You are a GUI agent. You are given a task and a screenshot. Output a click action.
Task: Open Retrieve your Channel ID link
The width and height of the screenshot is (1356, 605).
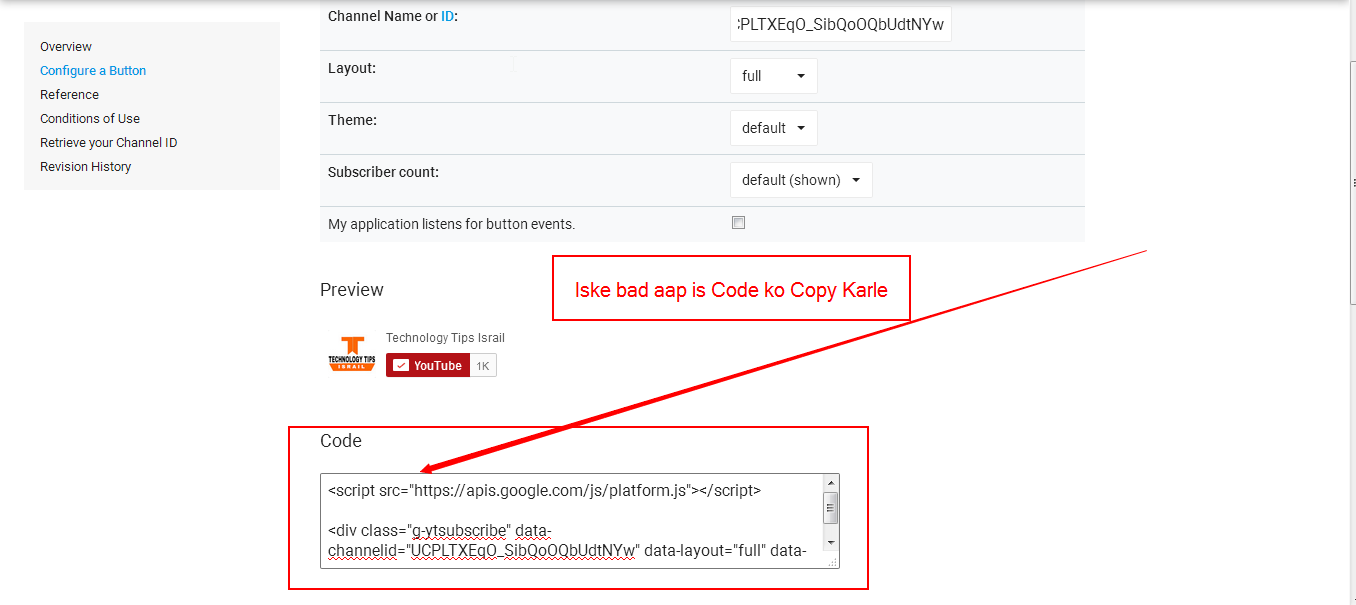click(x=108, y=143)
